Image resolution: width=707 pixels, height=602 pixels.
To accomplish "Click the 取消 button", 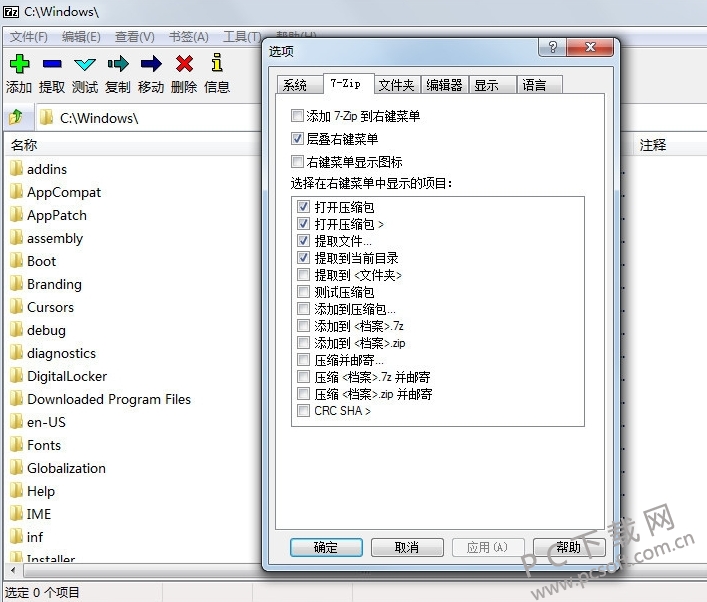I will click(407, 547).
